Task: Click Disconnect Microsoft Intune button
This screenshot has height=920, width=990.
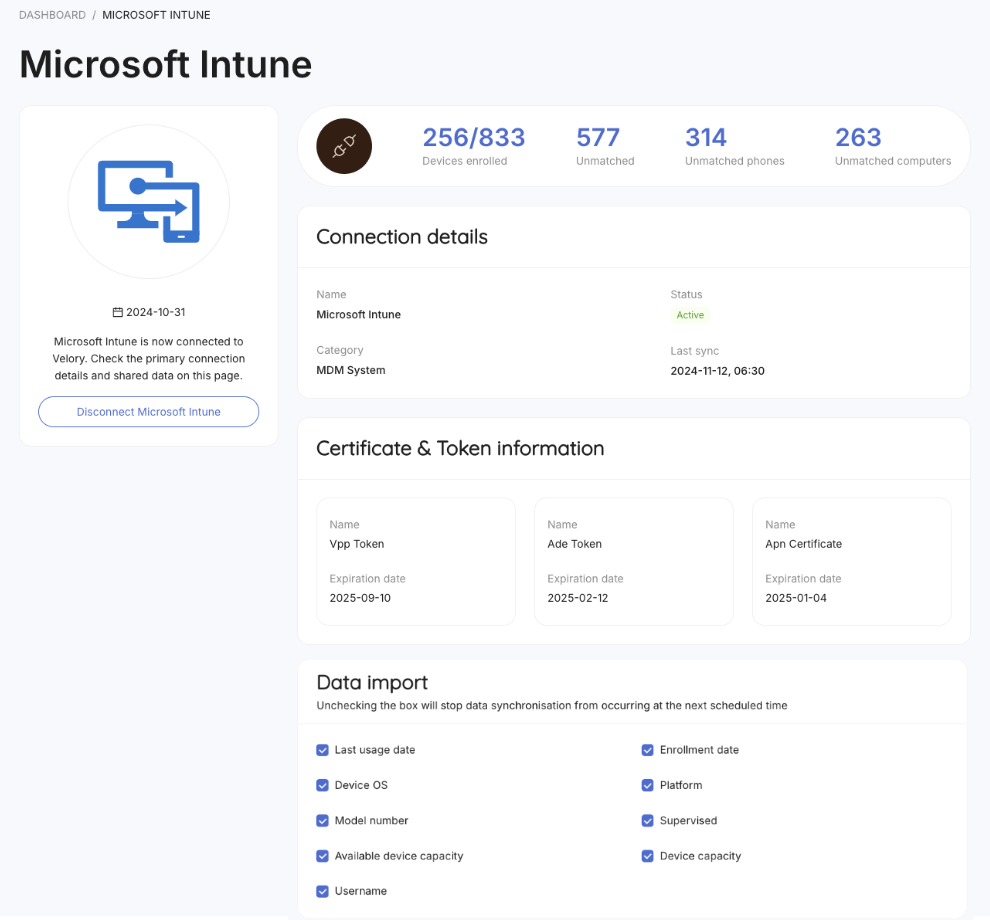Action: point(148,412)
